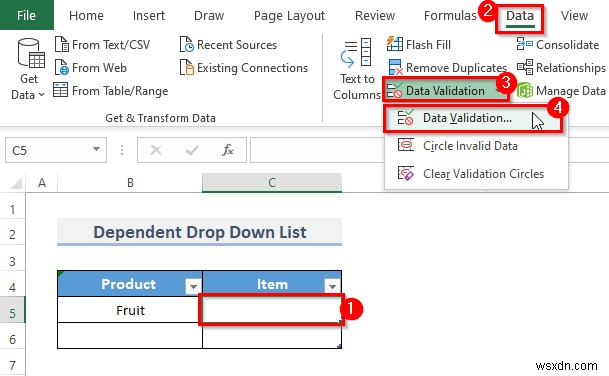This screenshot has width=609, height=376.
Task: Select column B header
Action: pos(130,183)
